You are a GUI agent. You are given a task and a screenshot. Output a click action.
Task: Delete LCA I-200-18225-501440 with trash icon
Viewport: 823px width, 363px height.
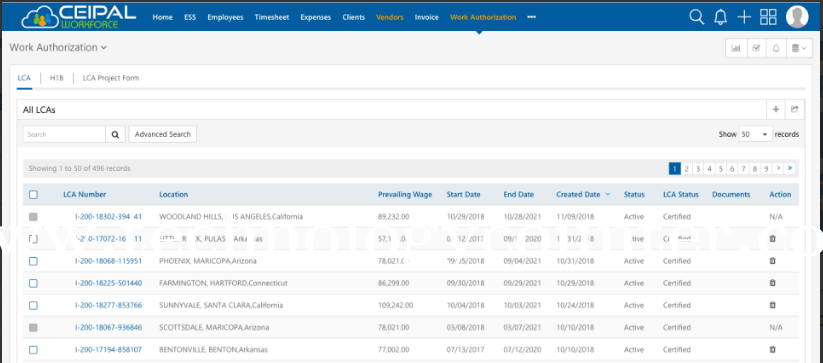pyautogui.click(x=772, y=283)
